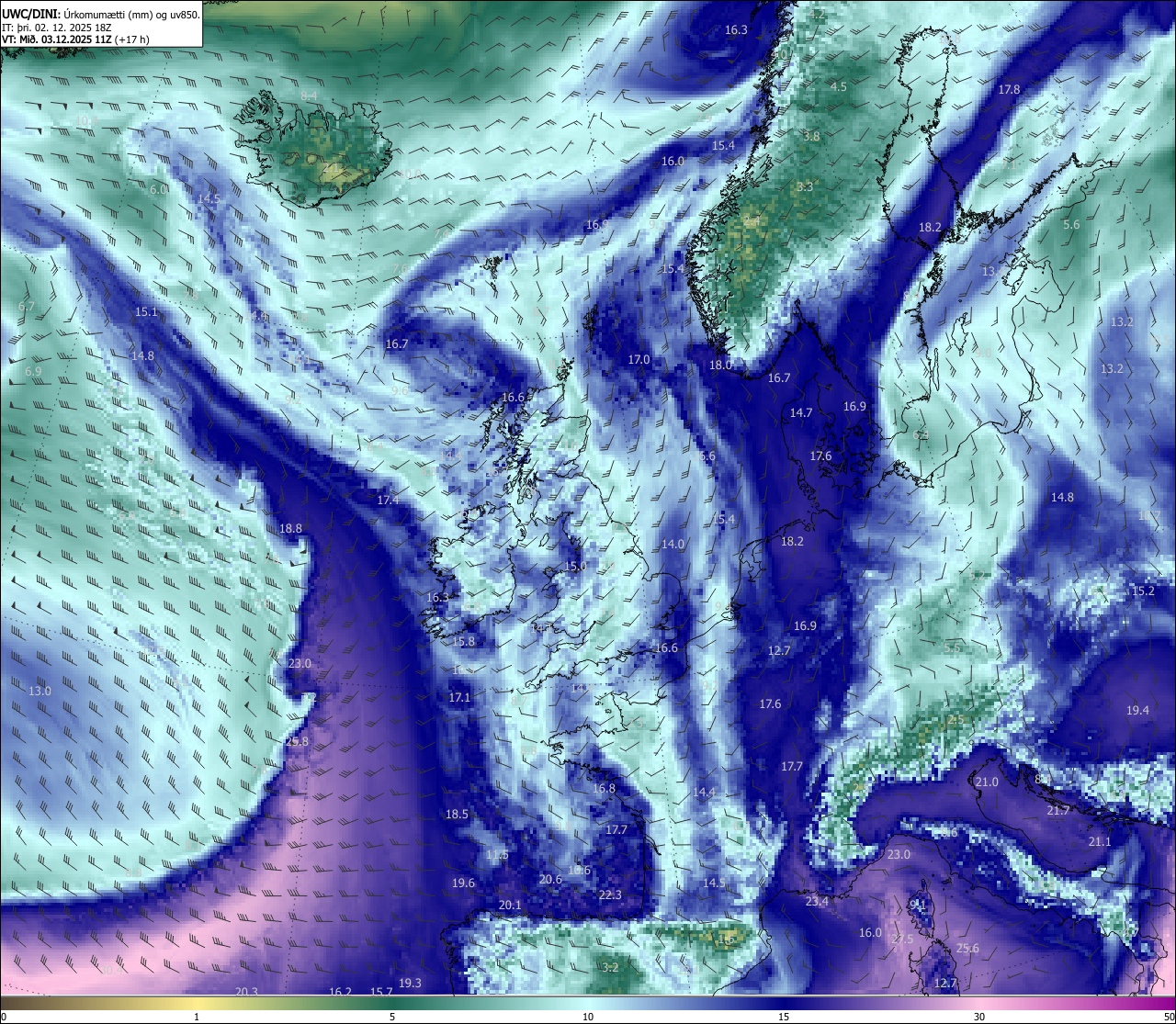Click the map value 19.3
Screen dimensions: 1176x1024
(410, 983)
